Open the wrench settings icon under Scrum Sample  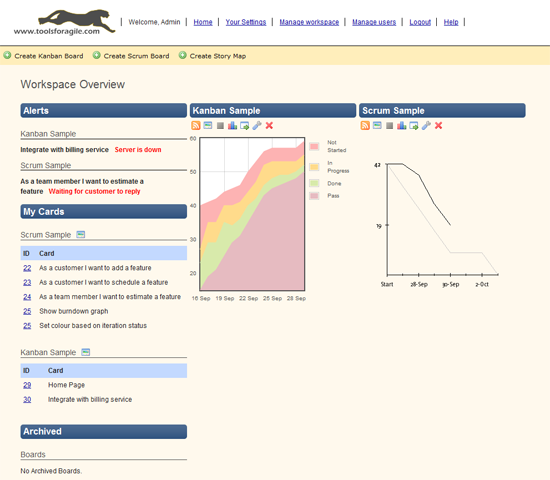(426, 125)
